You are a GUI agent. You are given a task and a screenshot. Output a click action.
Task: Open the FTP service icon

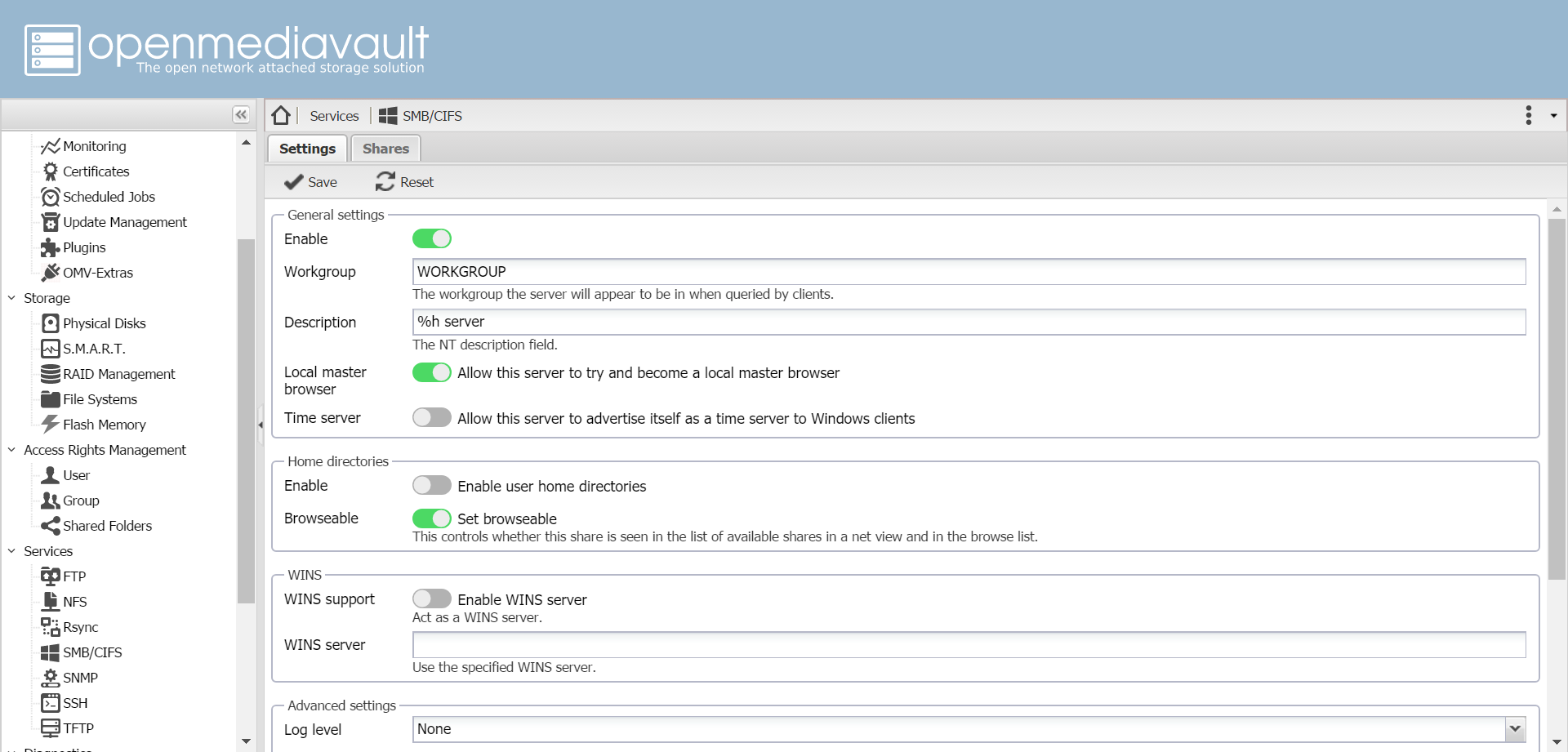point(51,576)
